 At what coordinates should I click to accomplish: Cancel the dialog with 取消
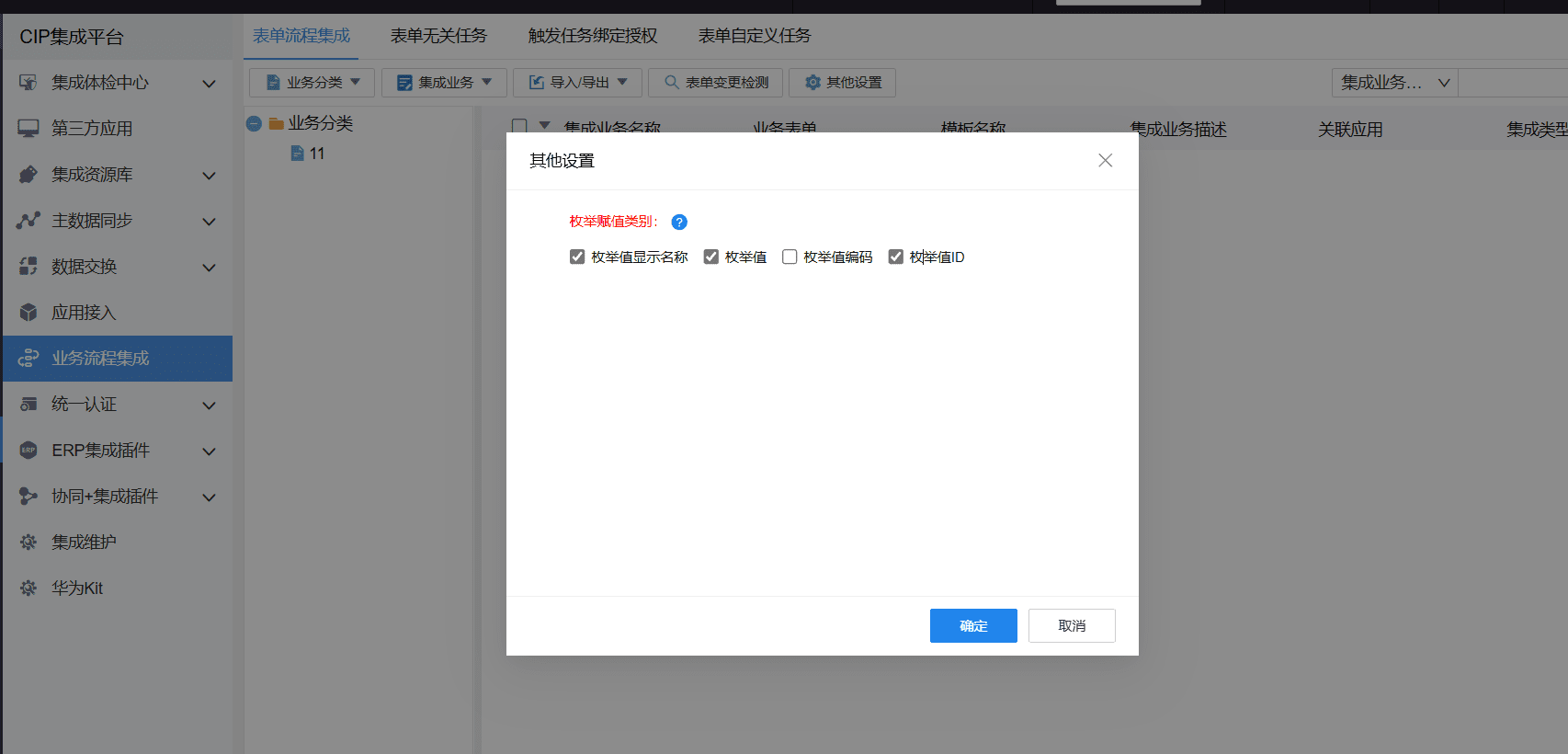point(1072,626)
